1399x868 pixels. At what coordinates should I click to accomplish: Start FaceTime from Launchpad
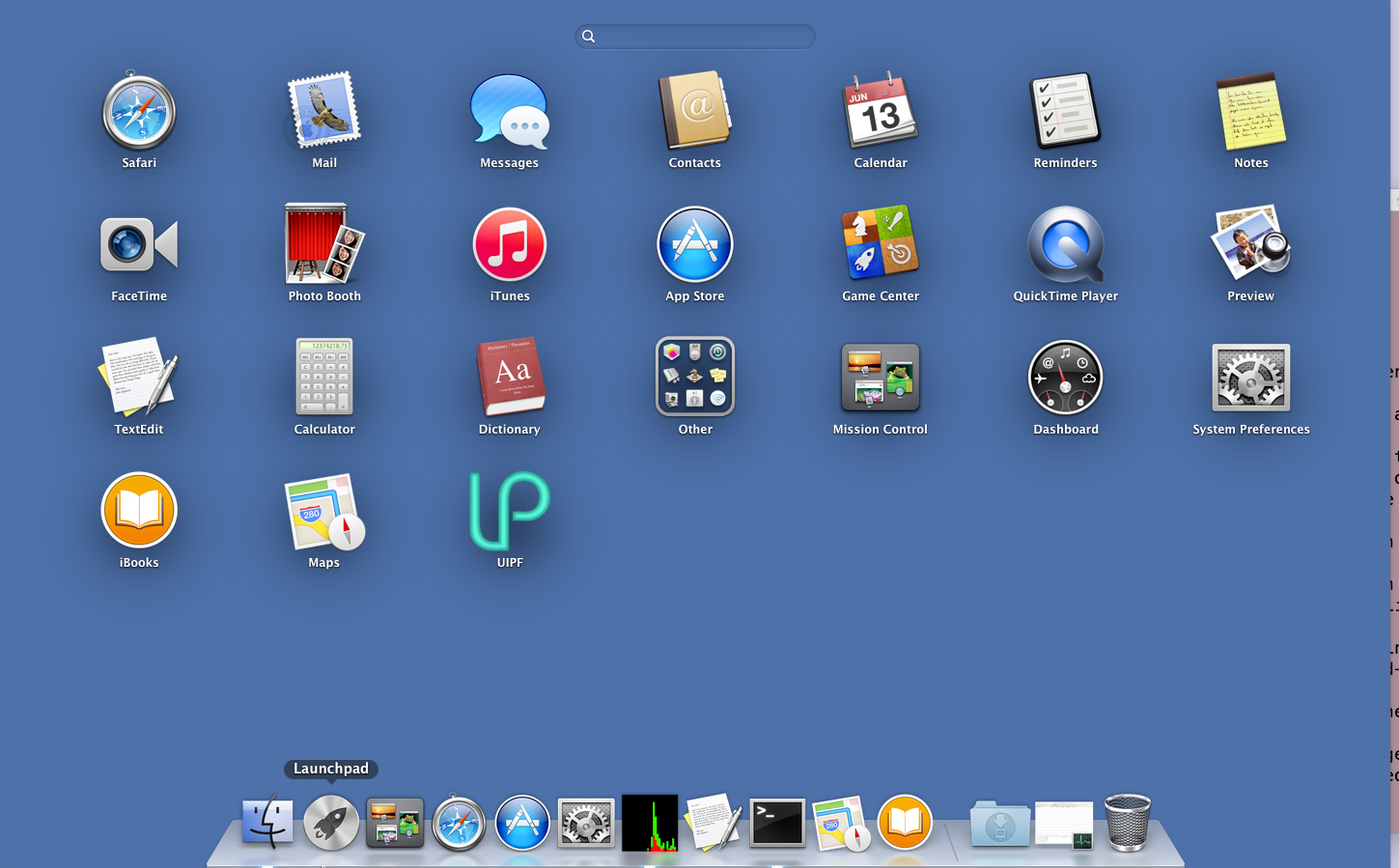pos(139,244)
